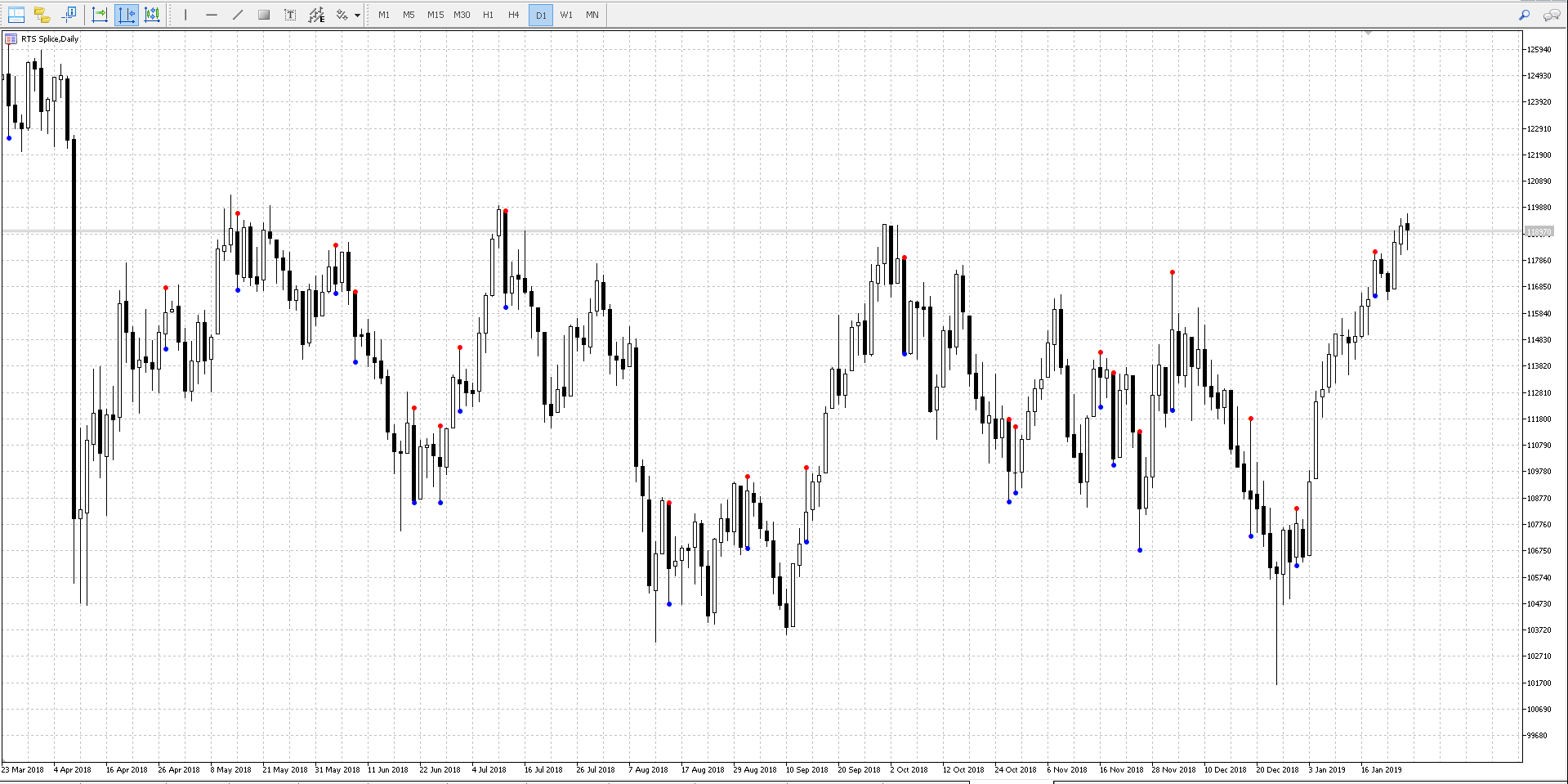Switch the chart to W1 timeframe

[x=566, y=15]
